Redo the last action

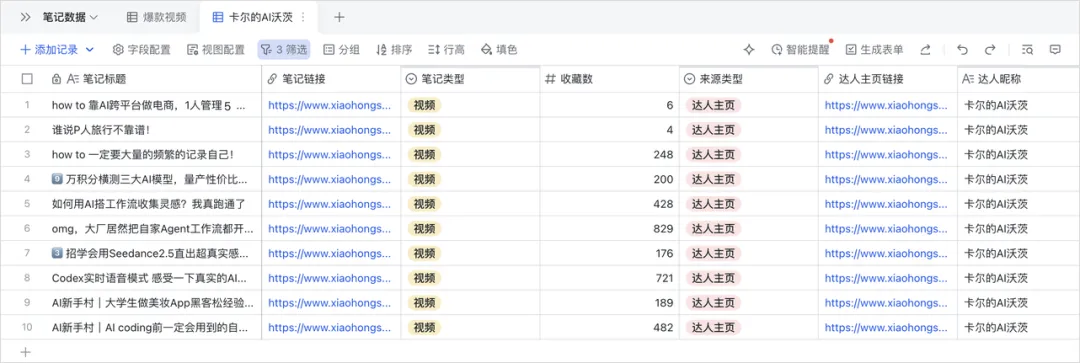coord(990,50)
